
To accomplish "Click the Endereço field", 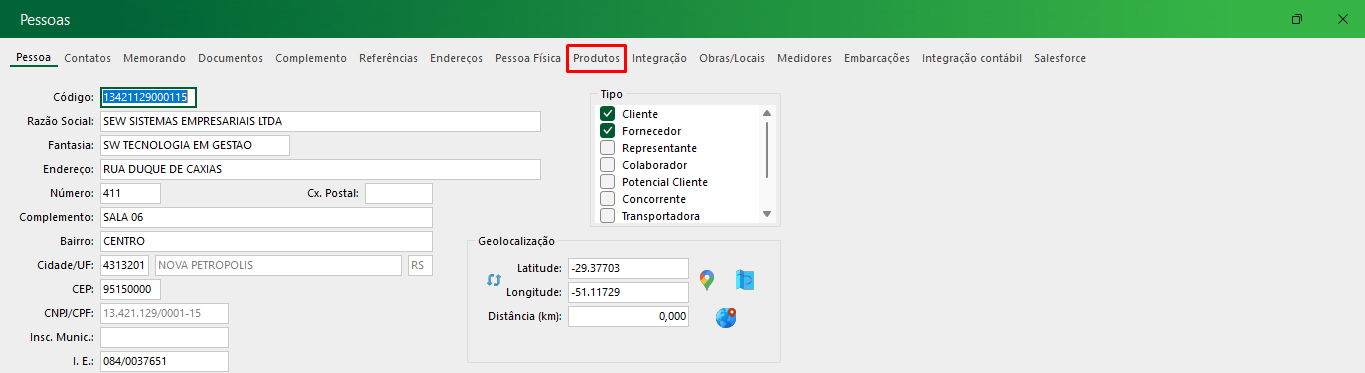I will (320, 169).
